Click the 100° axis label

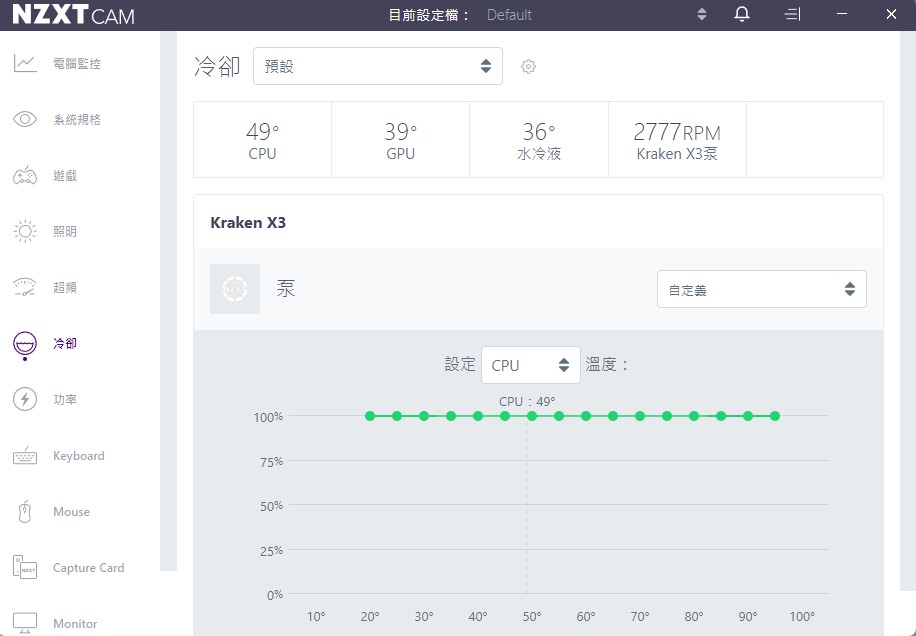[802, 617]
